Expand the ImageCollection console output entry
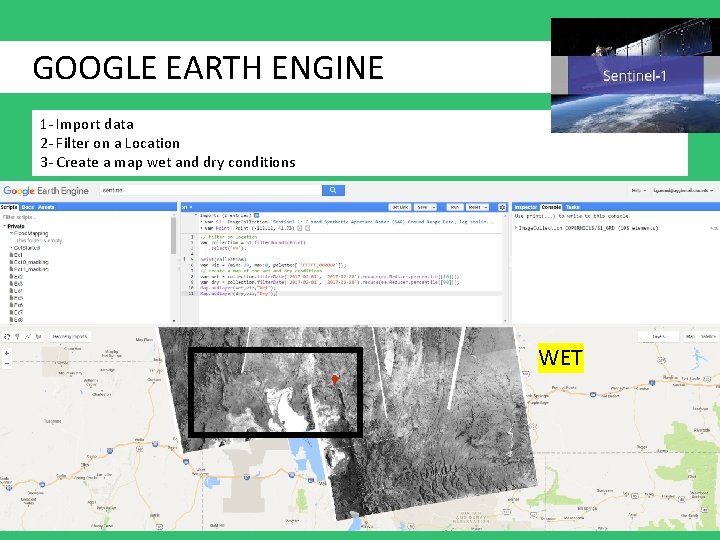 point(516,228)
